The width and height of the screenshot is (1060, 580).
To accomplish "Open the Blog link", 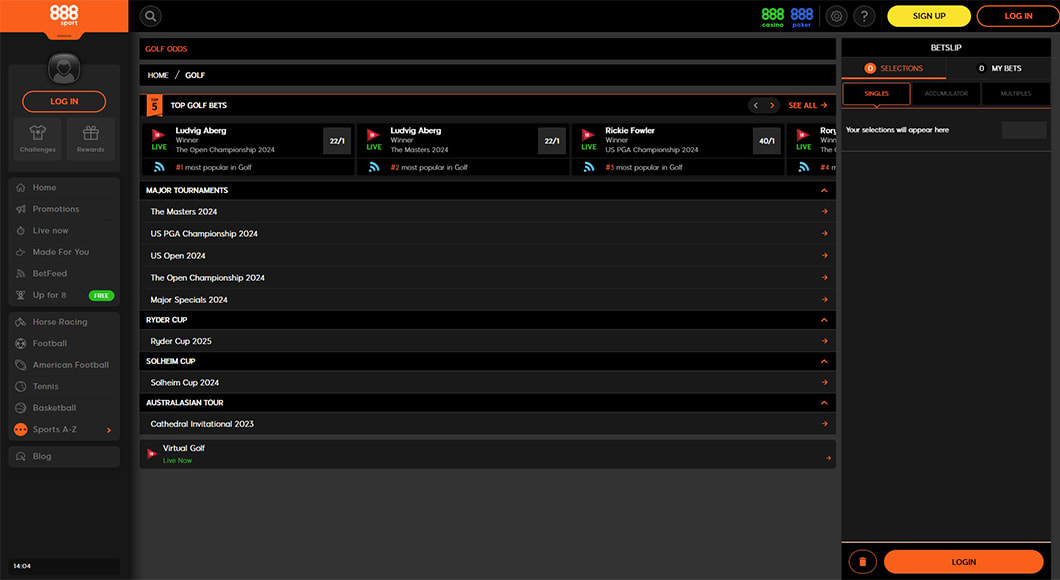I will tap(64, 456).
